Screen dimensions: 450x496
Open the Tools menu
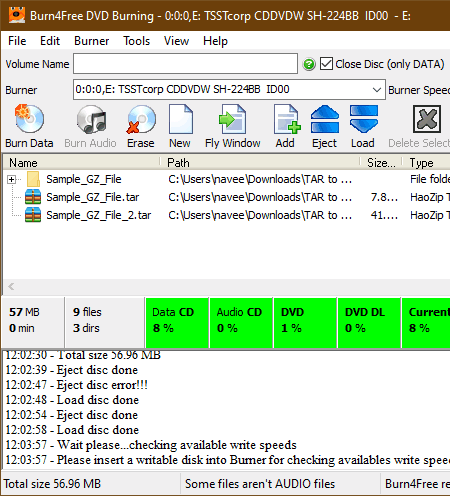pyautogui.click(x=137, y=41)
